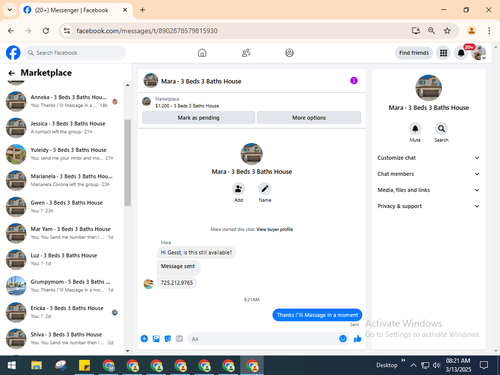Edit chat name with pencil icon

(x=265, y=189)
